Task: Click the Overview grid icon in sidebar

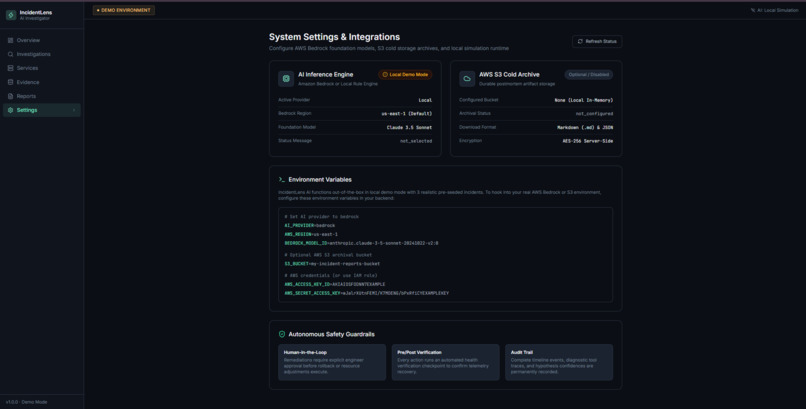Action: (x=10, y=40)
